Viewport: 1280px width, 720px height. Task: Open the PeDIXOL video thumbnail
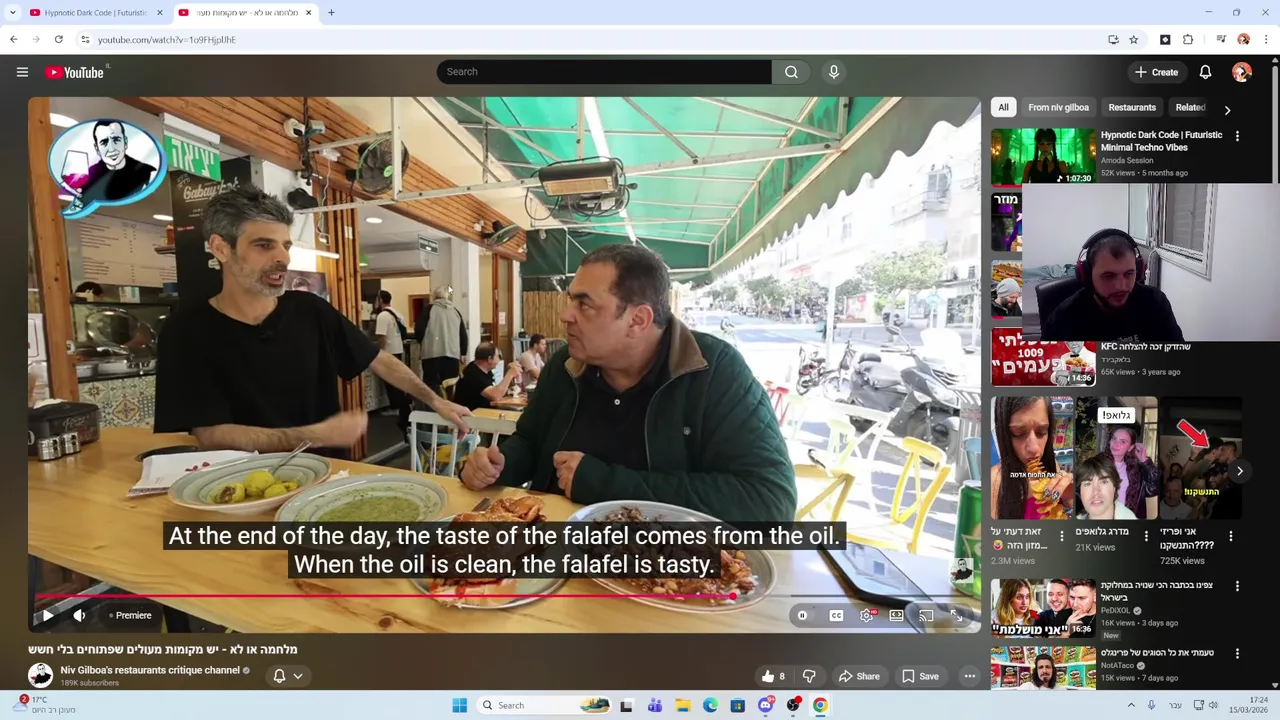(1043, 607)
